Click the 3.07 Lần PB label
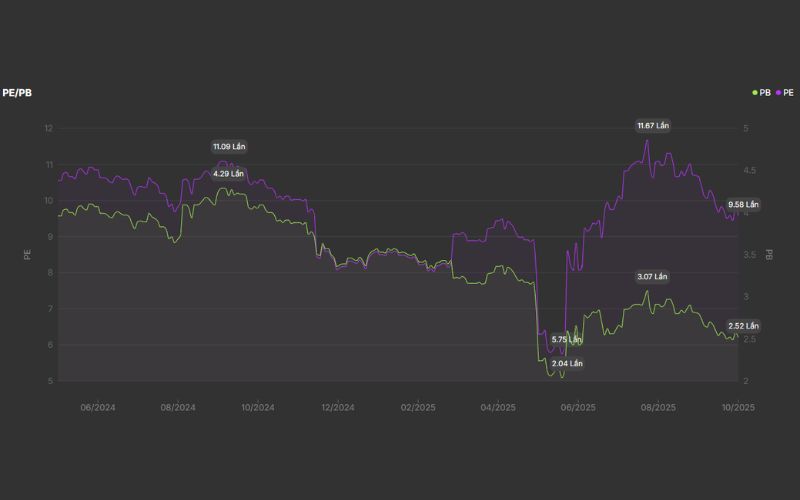The width and height of the screenshot is (800, 500). [652, 276]
